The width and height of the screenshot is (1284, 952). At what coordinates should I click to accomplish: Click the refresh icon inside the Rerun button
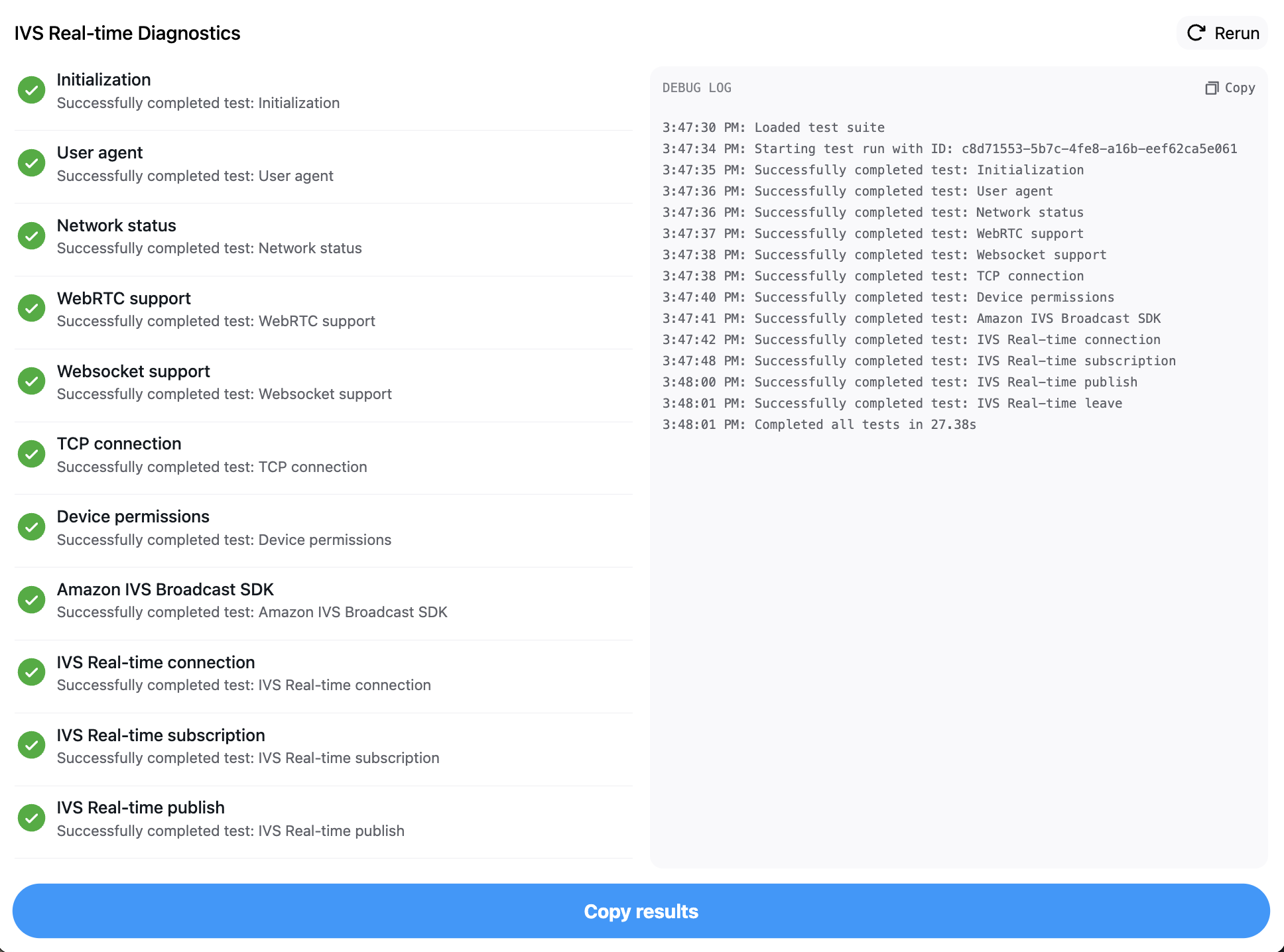(1195, 32)
